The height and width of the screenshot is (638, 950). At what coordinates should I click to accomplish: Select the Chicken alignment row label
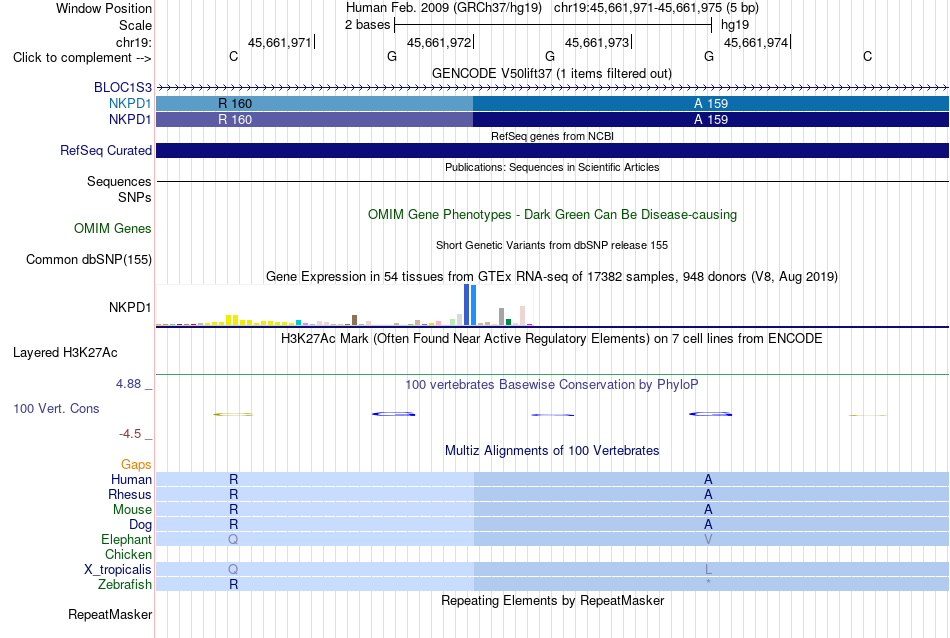tap(128, 554)
